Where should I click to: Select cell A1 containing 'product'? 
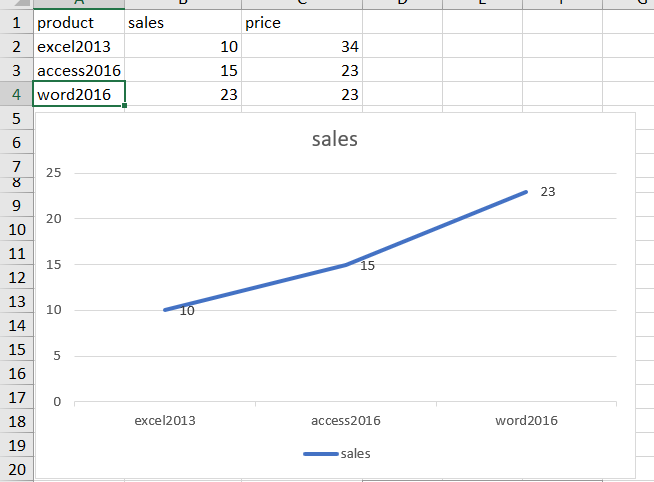[x=79, y=22]
